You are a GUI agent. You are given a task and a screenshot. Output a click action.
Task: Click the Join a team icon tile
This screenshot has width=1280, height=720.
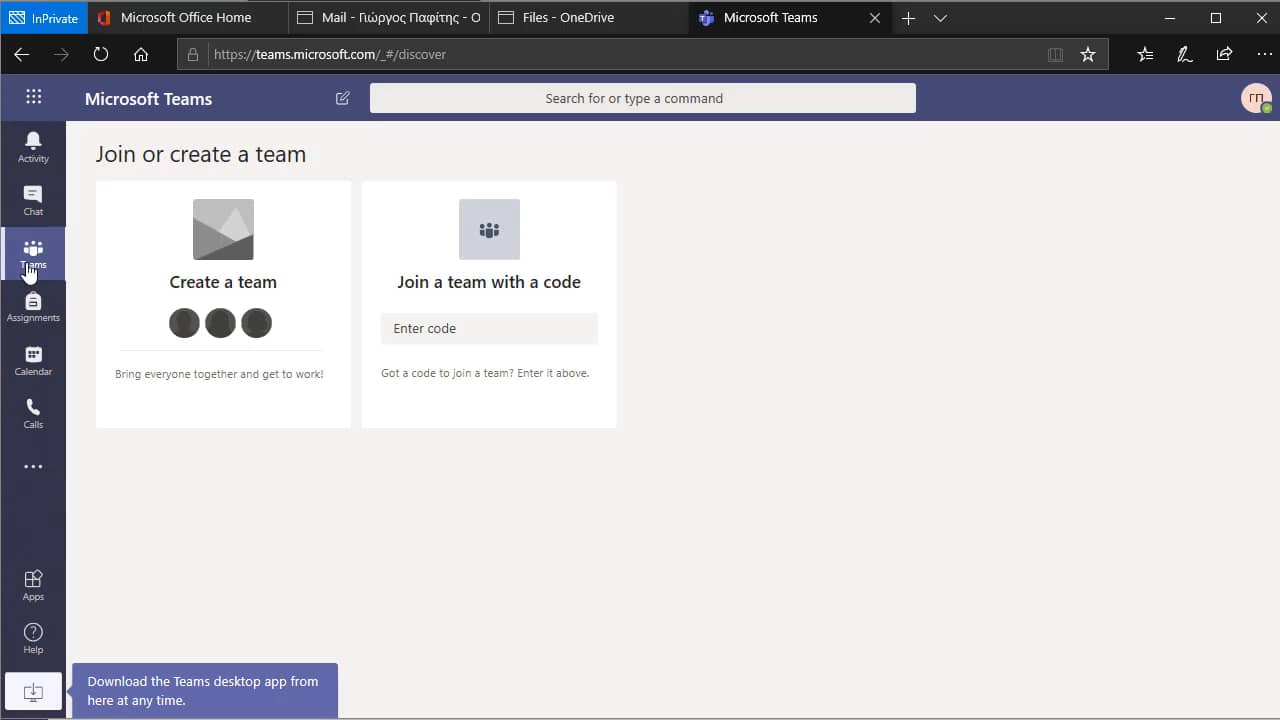[x=489, y=229]
